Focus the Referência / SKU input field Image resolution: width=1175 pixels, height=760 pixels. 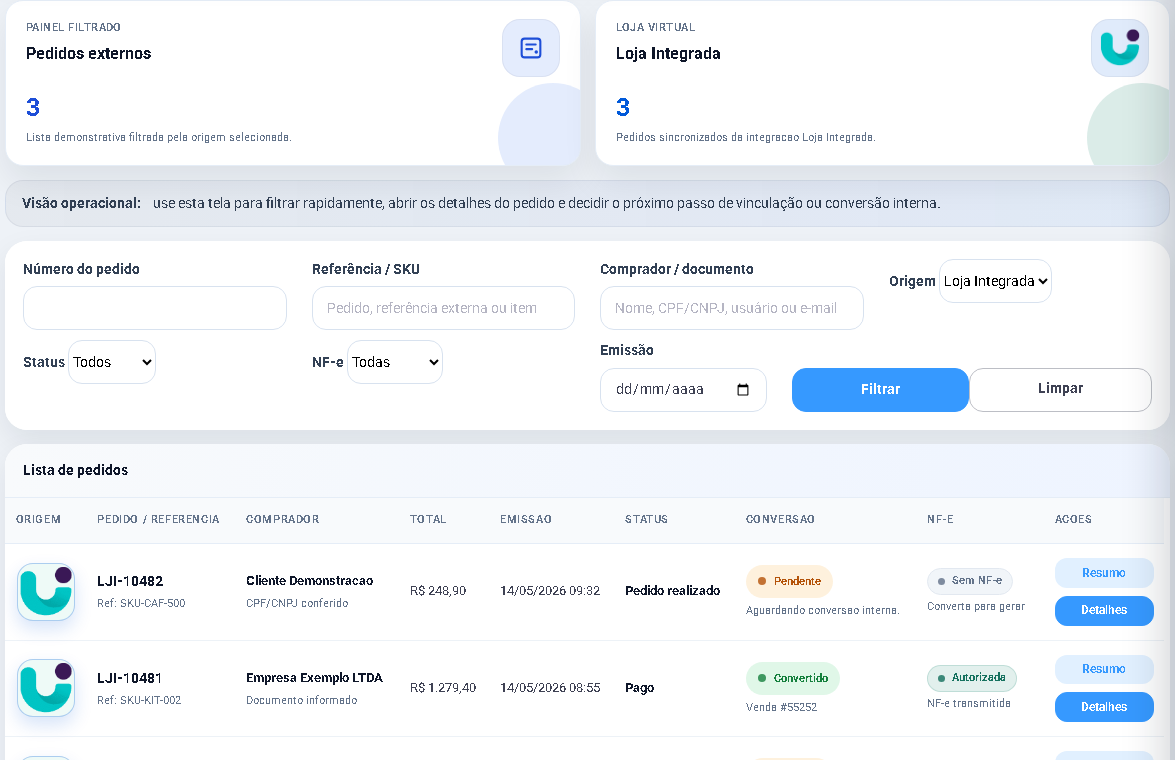443,308
